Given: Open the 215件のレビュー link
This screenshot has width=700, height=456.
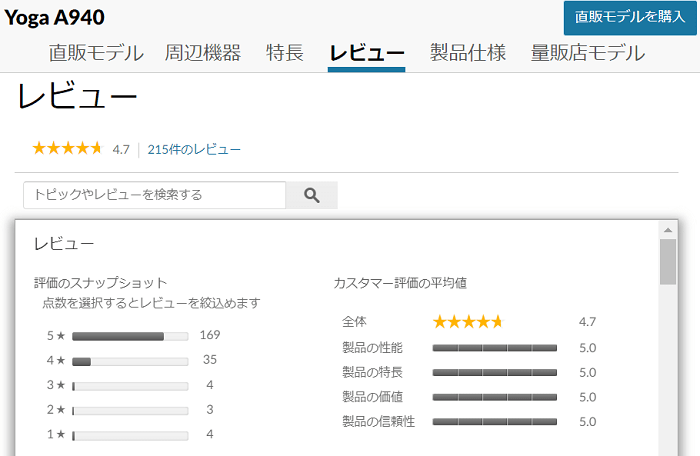Looking at the screenshot, I should tap(194, 149).
